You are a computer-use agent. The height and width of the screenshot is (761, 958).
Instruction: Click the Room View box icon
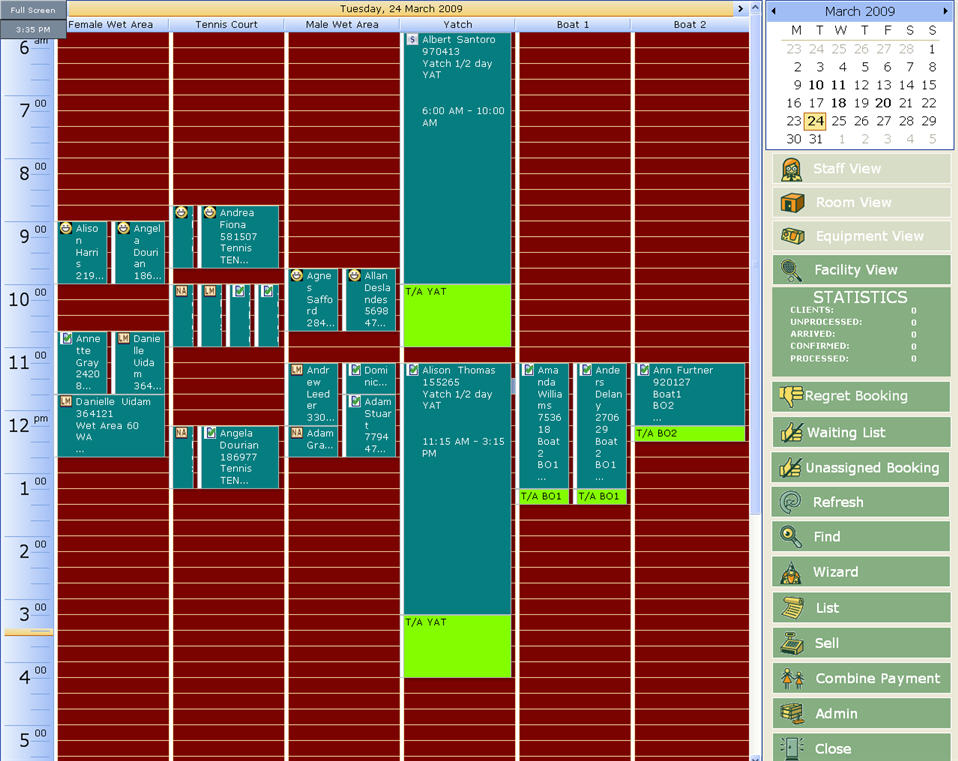pos(792,203)
